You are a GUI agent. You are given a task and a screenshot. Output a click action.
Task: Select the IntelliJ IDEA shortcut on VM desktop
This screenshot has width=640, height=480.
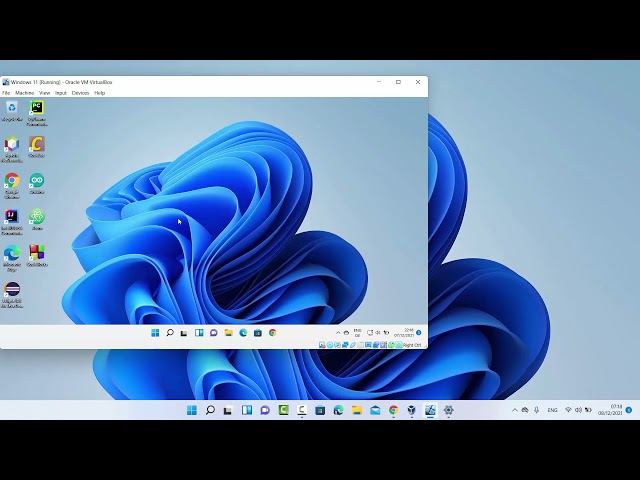(12, 222)
